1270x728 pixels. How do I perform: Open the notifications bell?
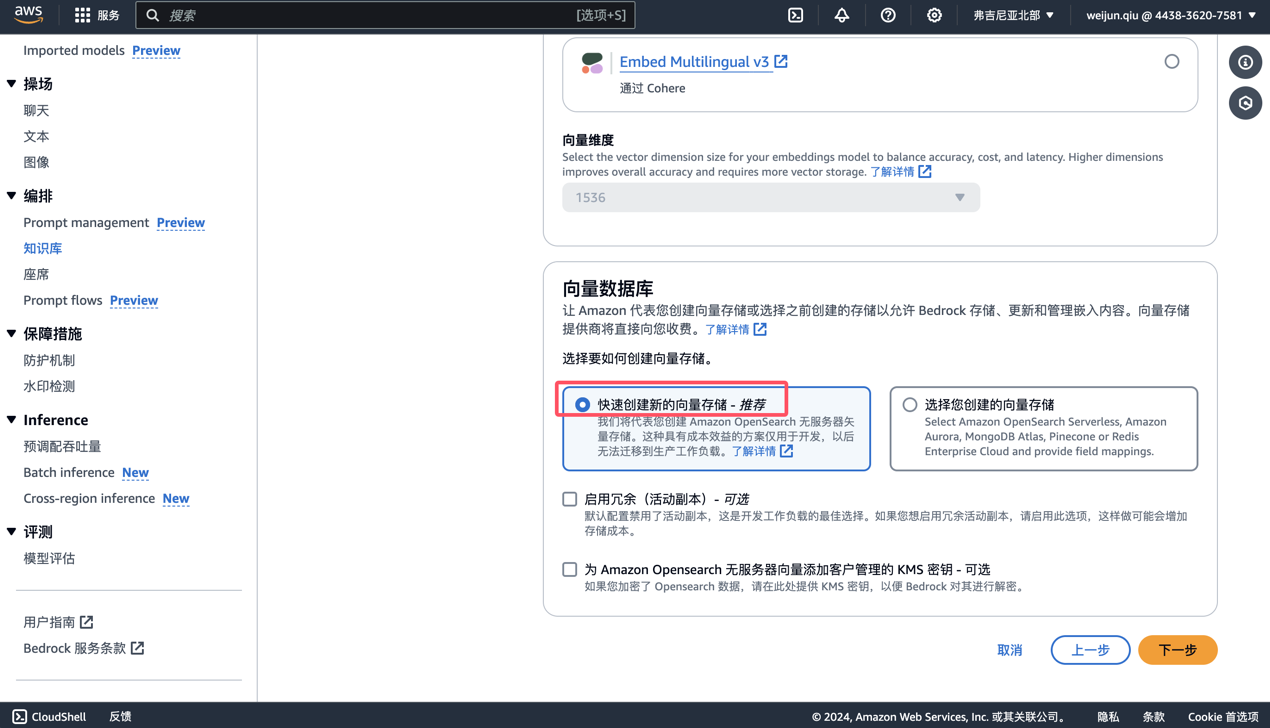point(842,15)
